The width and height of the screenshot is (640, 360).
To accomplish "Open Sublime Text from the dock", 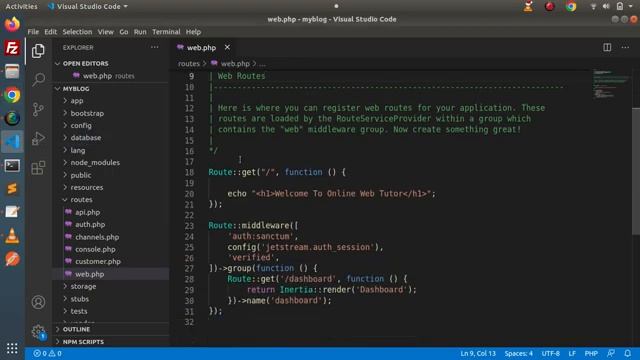I will tap(12, 189).
